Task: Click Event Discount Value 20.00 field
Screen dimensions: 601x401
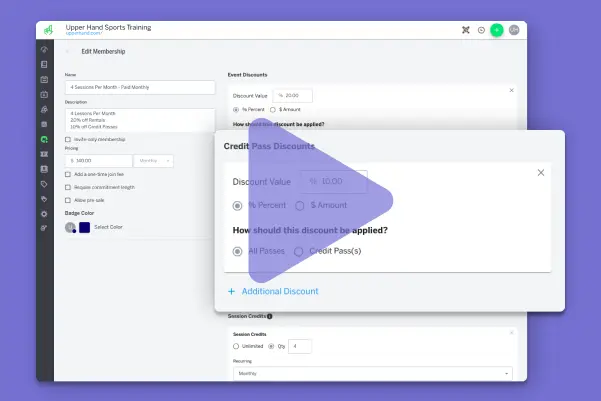Action: (292, 95)
